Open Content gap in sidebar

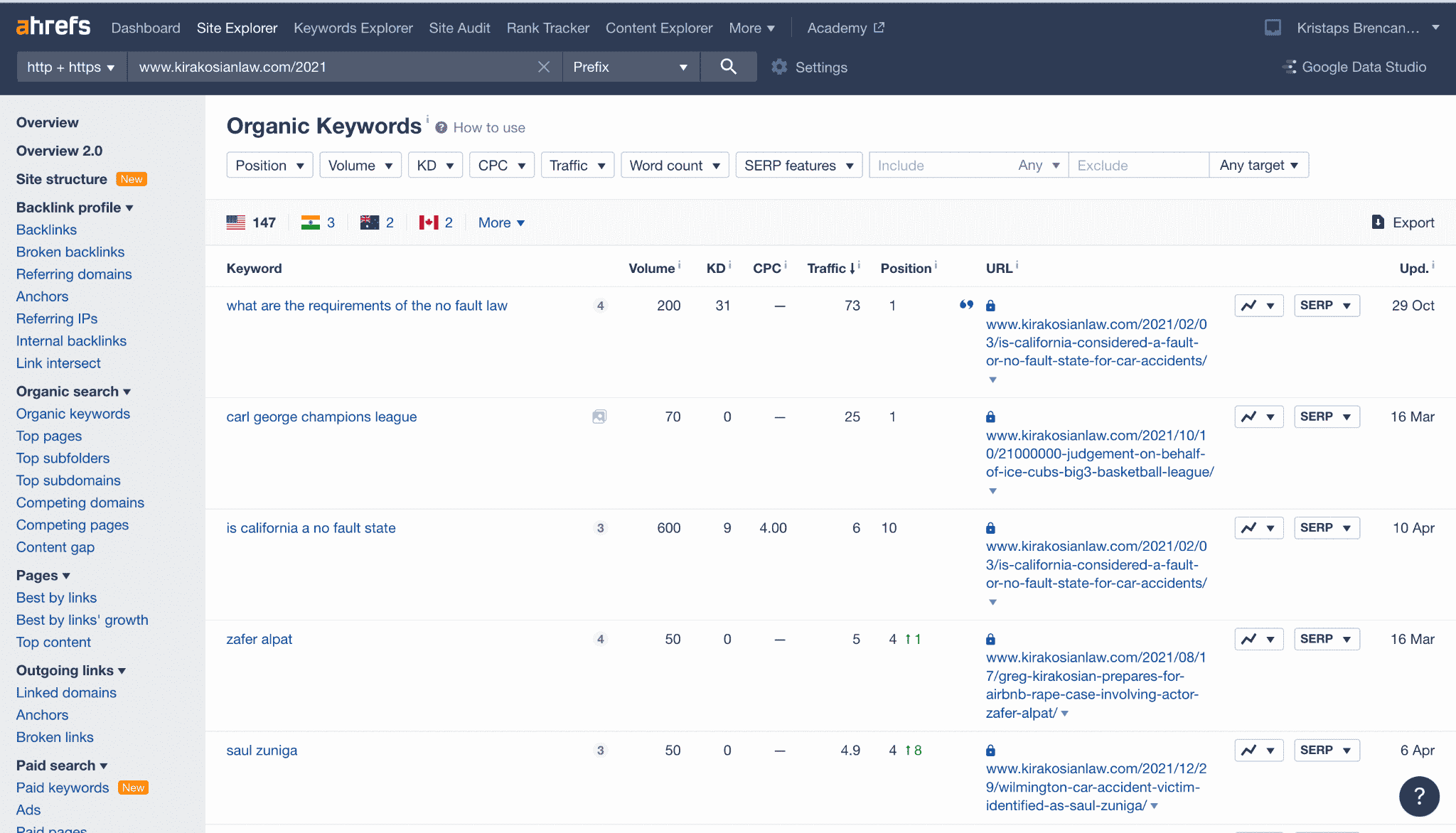(x=55, y=547)
